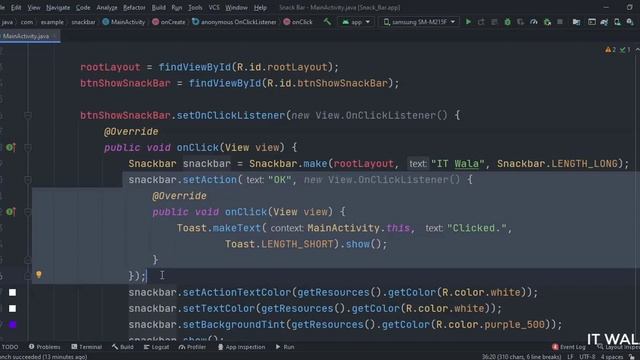The image size is (640, 360).
Task: Open the Profile app gauge icon
Action: tap(533, 22)
